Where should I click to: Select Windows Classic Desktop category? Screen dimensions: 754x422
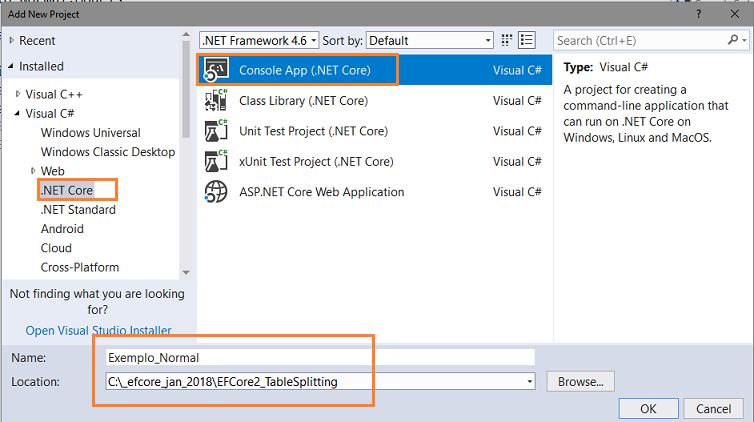point(108,152)
